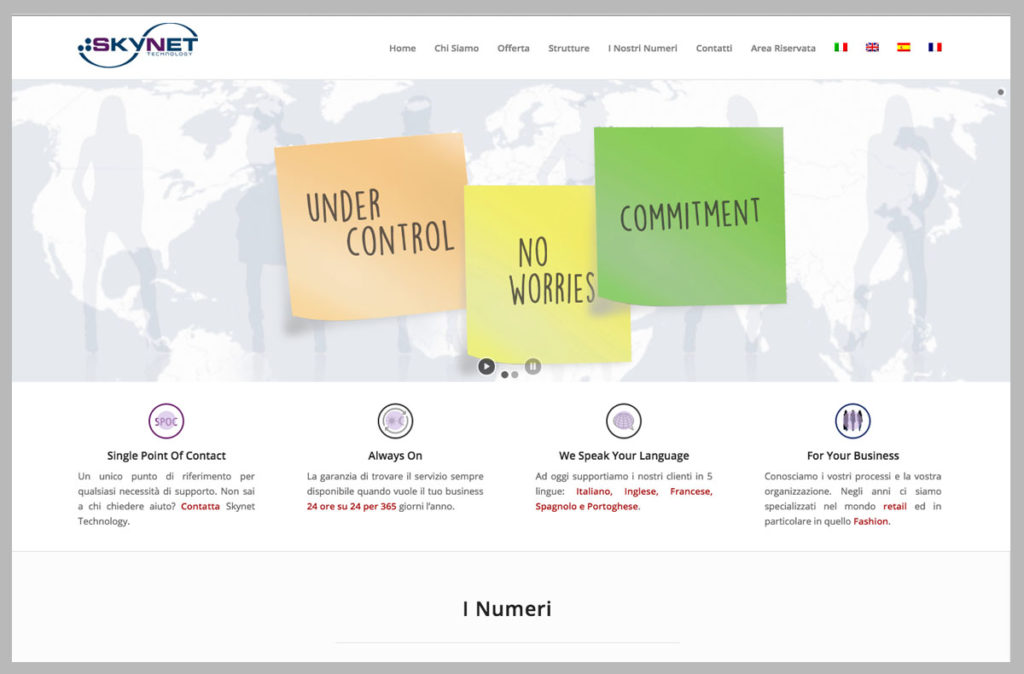Click the red retail link
1024x674 pixels.
click(895, 506)
